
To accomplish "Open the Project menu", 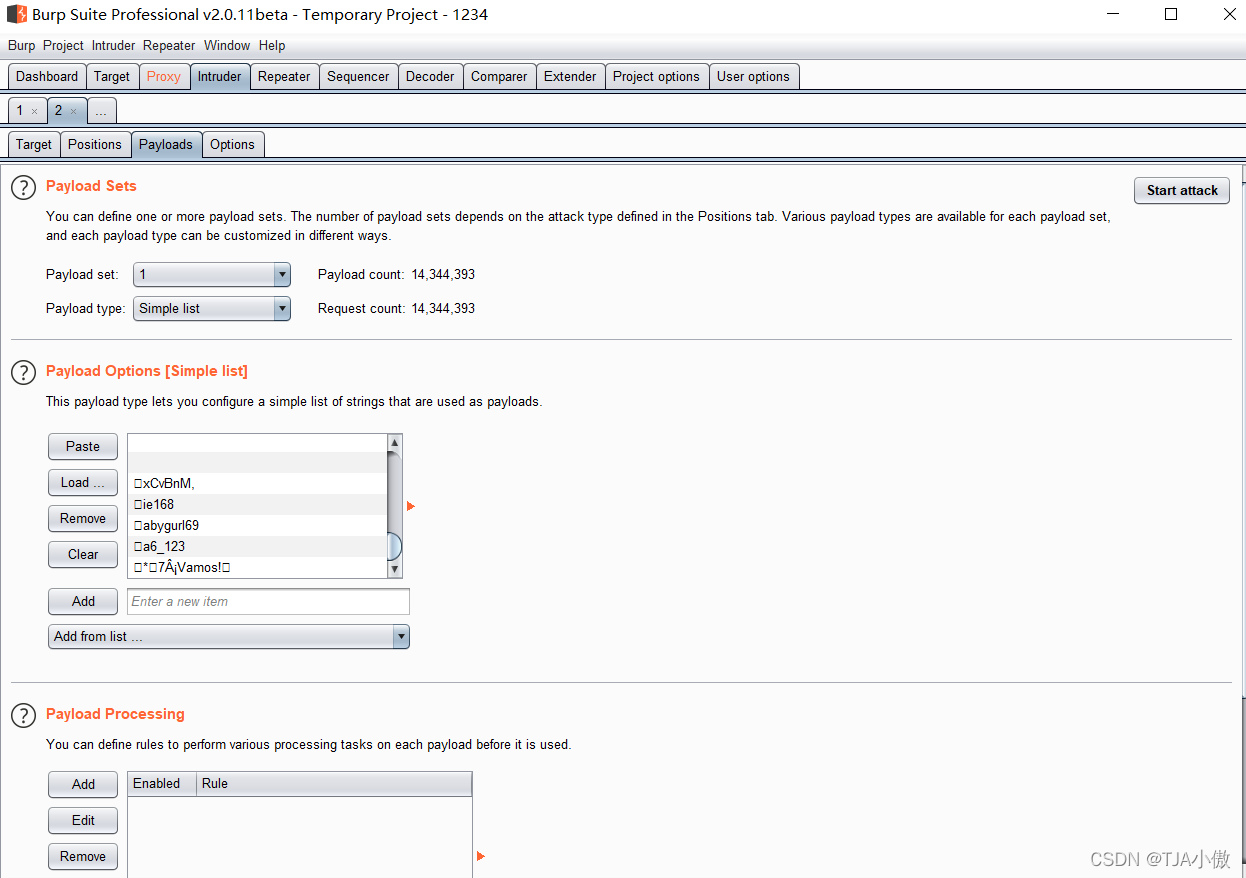I will point(63,45).
